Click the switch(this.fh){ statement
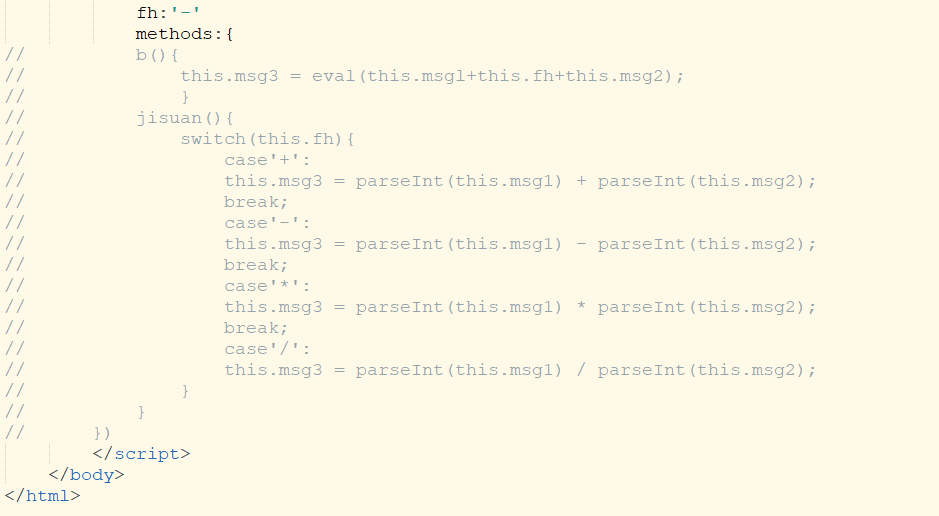Image resolution: width=939 pixels, height=516 pixels. pos(267,139)
